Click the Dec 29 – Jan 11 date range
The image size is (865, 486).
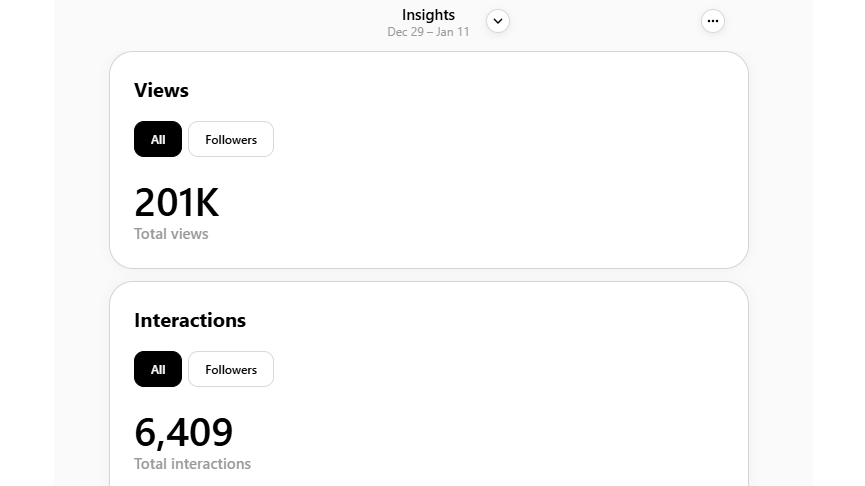click(428, 32)
